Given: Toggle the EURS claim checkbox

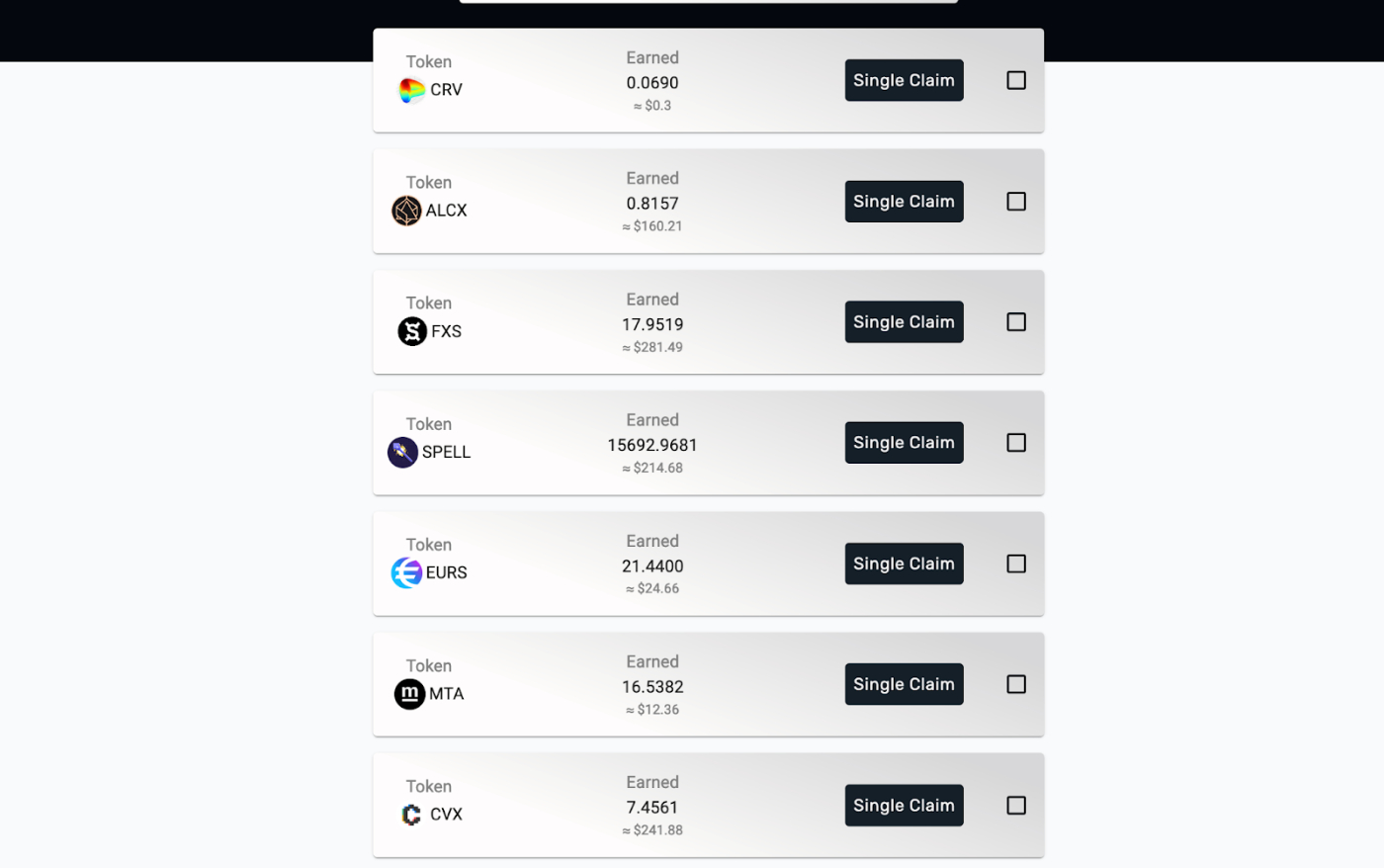Looking at the screenshot, I should [1016, 564].
